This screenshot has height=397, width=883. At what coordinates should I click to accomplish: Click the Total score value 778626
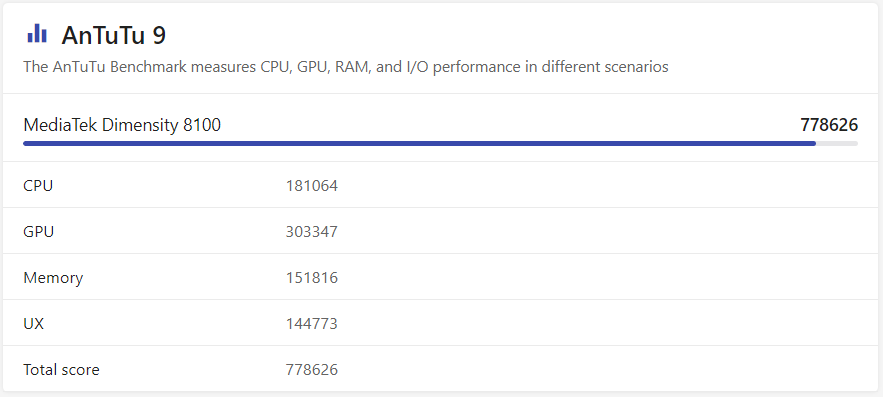click(311, 370)
